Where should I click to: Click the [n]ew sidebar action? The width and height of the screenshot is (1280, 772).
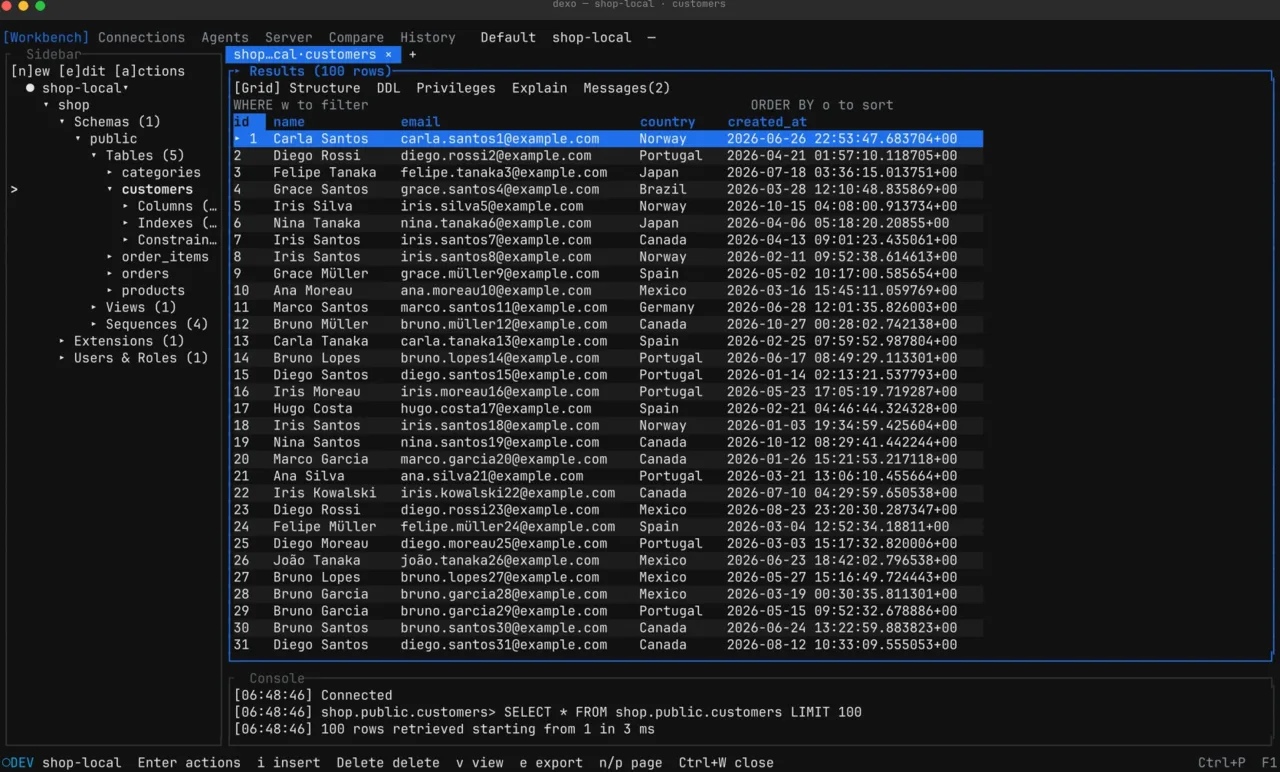click(30, 72)
